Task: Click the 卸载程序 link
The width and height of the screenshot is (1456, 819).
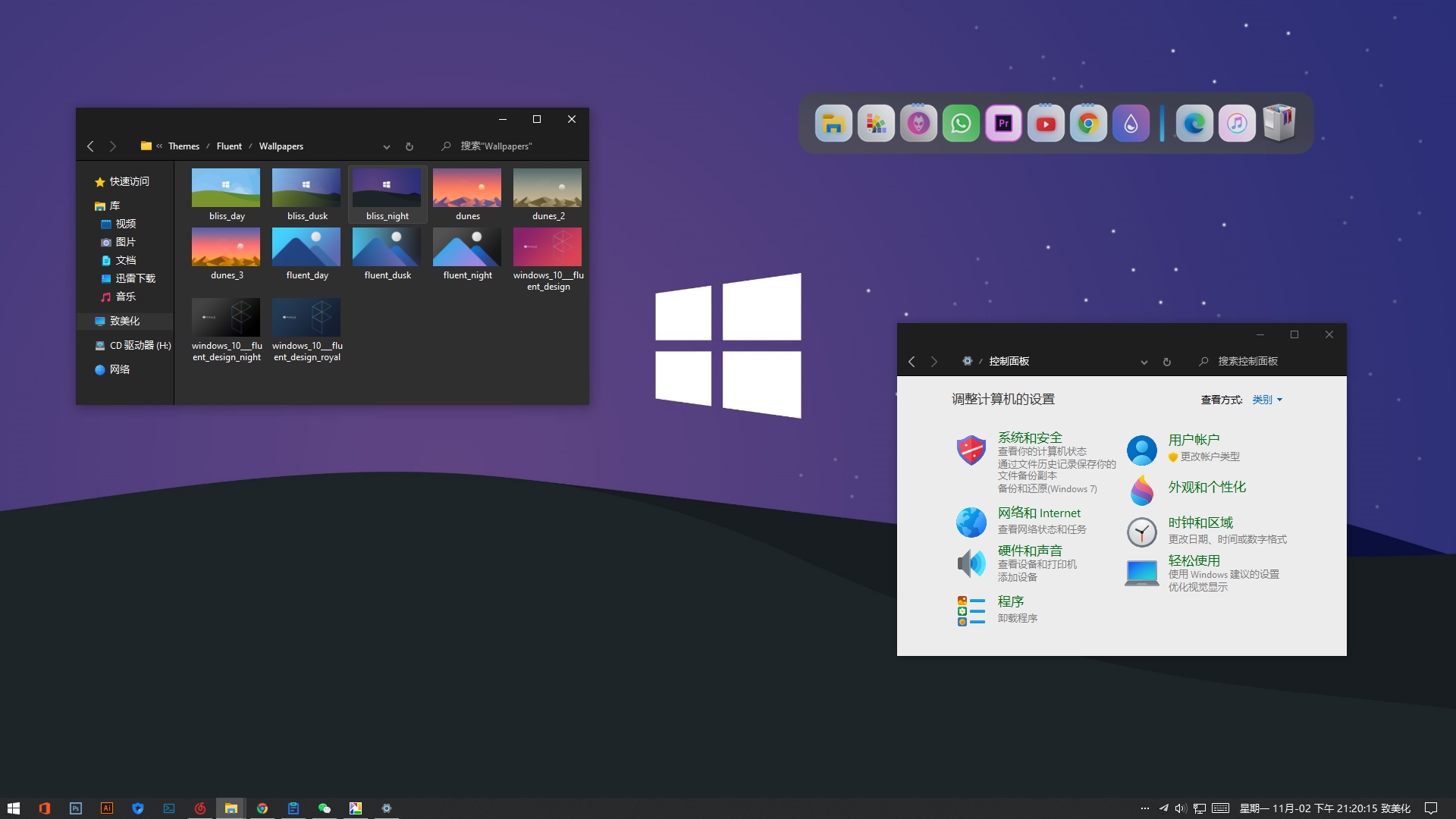Action: pos(1017,619)
